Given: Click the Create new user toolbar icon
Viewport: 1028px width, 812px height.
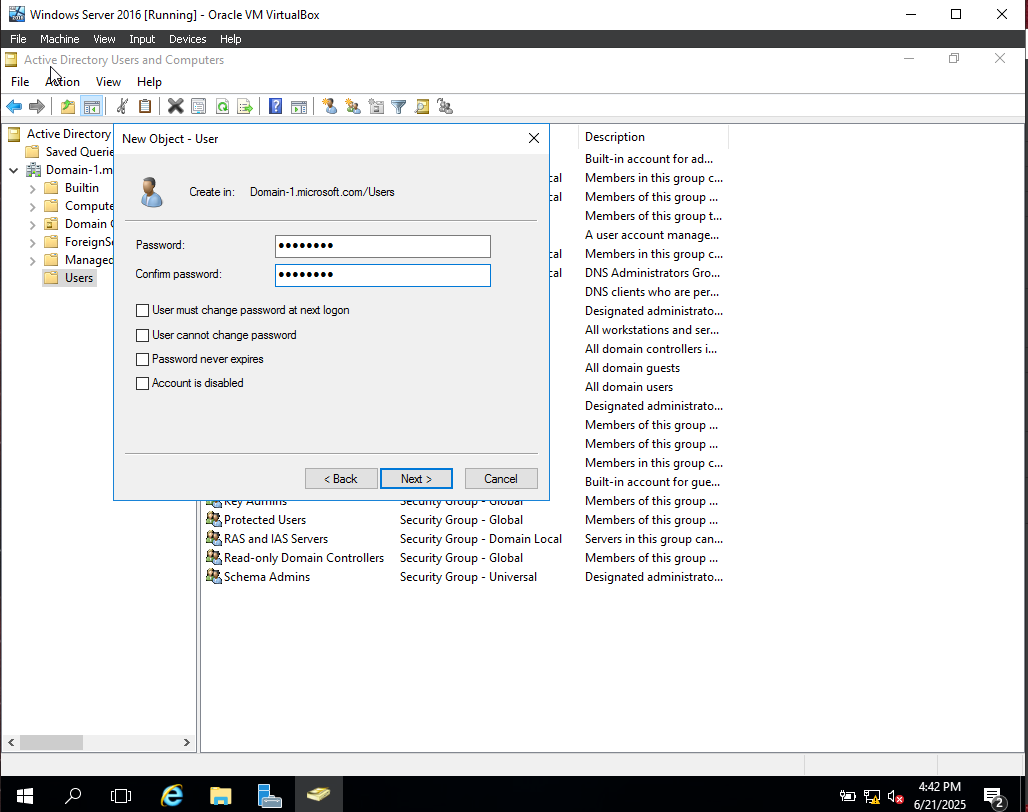Looking at the screenshot, I should (330, 106).
